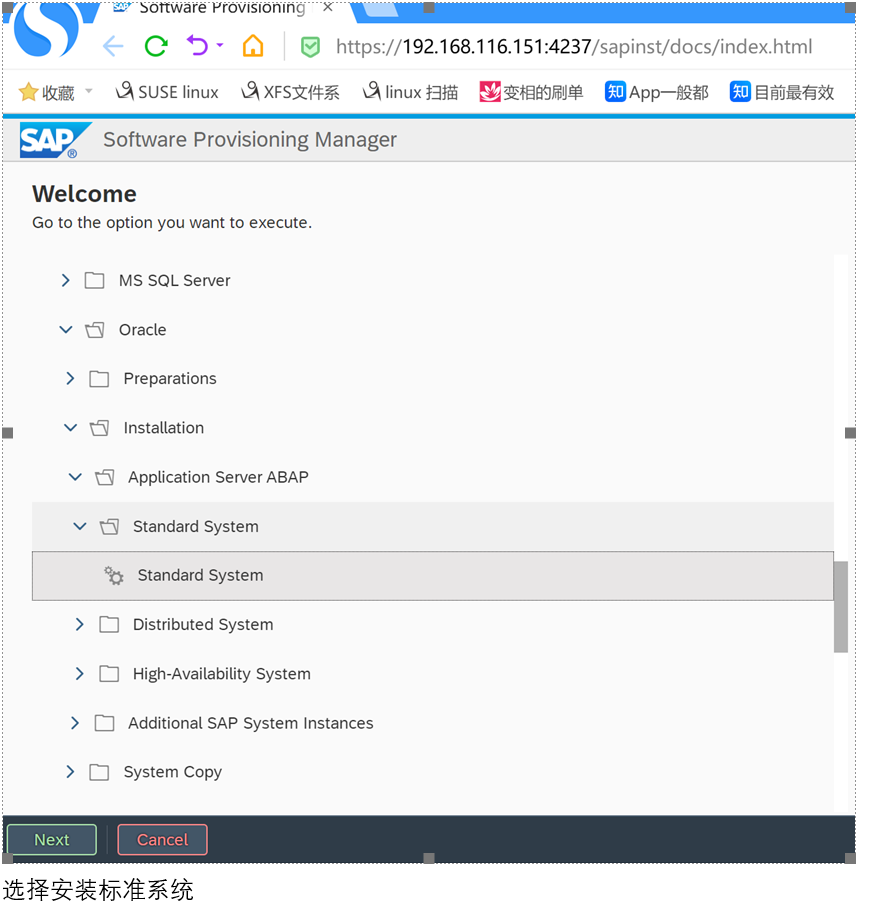Image resolution: width=871 pixels, height=915 pixels.
Task: Click High-Availability System folder icon
Action: (109, 674)
